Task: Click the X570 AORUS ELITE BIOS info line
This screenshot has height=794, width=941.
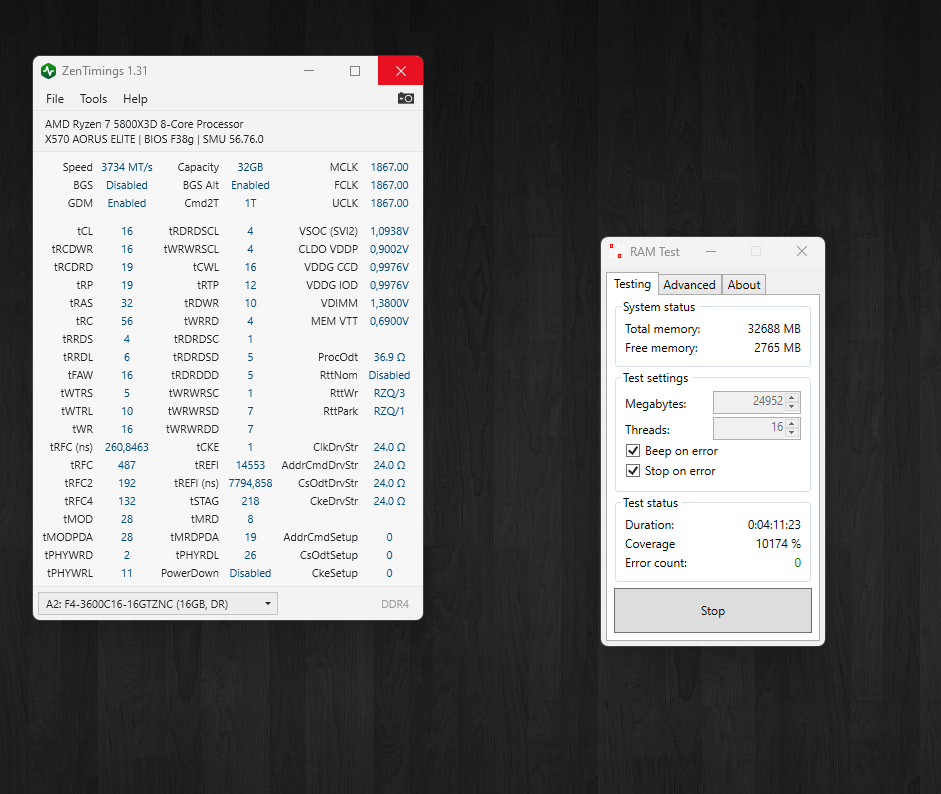Action: pos(154,139)
